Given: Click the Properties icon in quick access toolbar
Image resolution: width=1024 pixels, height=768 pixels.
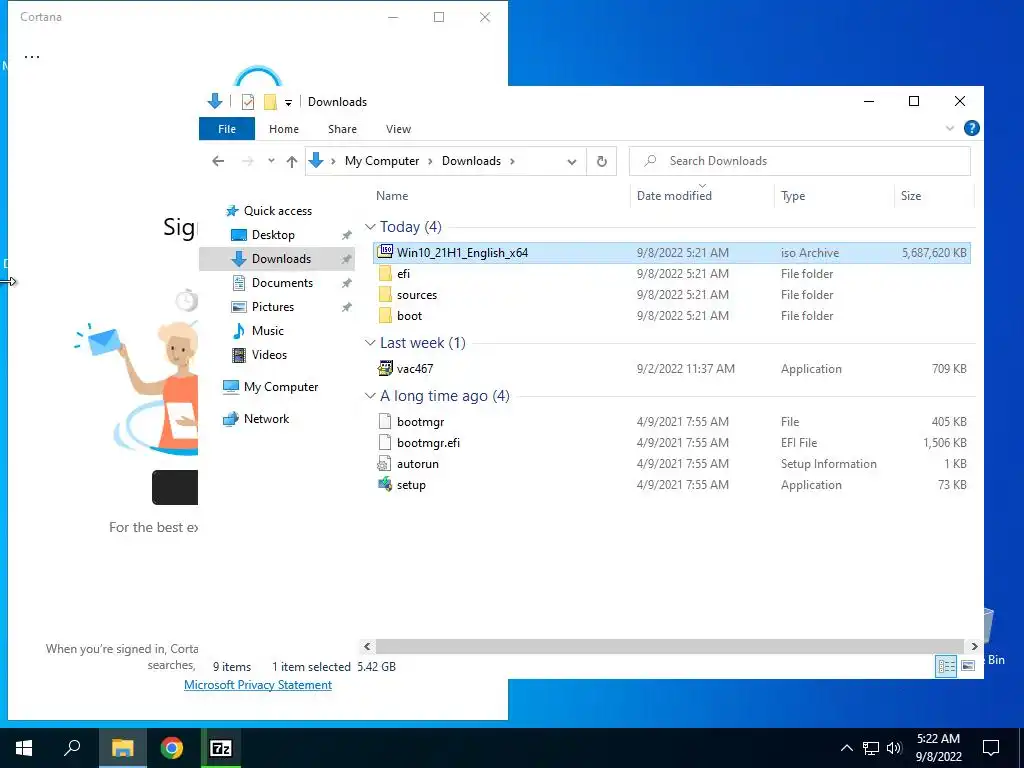Looking at the screenshot, I should point(248,102).
